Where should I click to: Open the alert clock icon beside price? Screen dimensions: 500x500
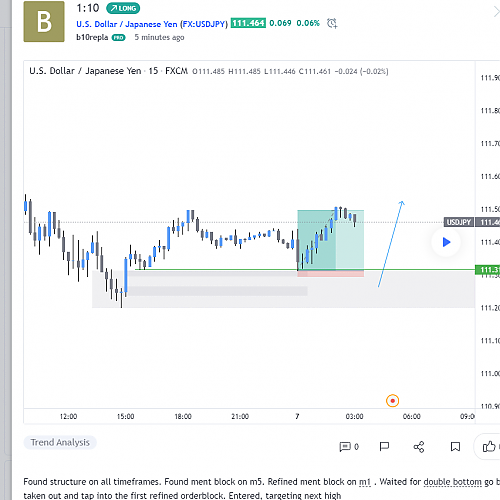[332, 23]
